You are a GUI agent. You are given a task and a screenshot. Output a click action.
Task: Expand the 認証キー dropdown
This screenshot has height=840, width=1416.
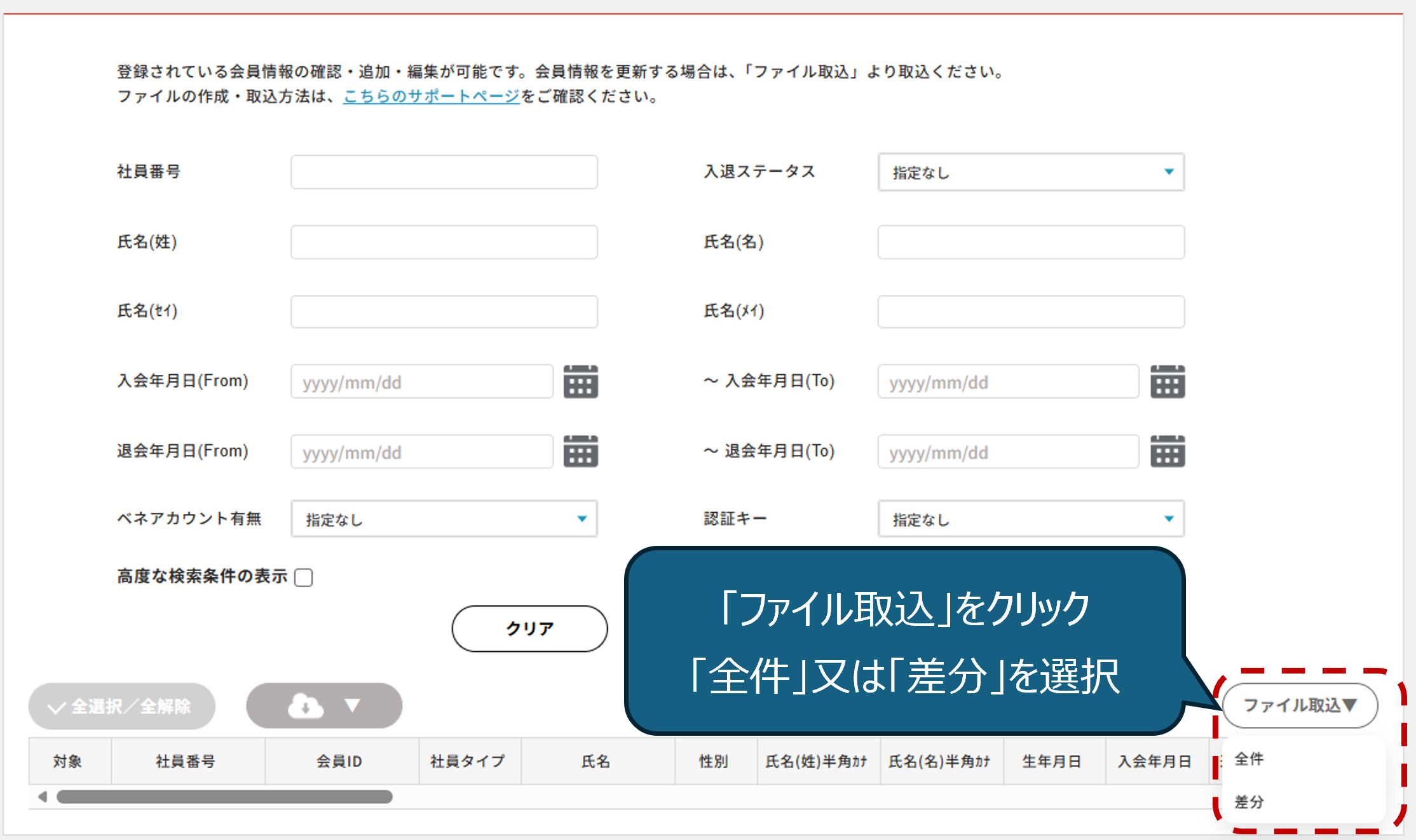(1030, 519)
